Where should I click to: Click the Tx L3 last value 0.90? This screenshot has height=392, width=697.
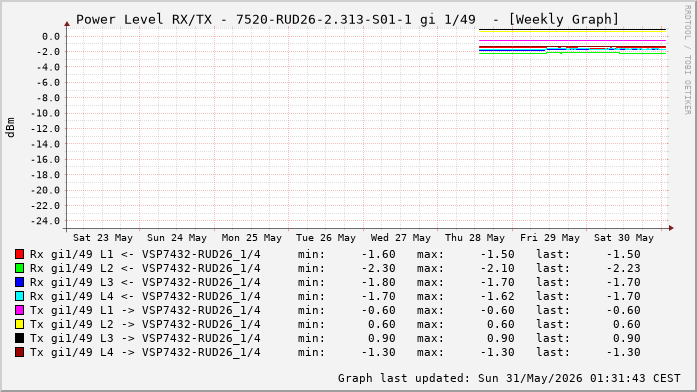click(627, 338)
